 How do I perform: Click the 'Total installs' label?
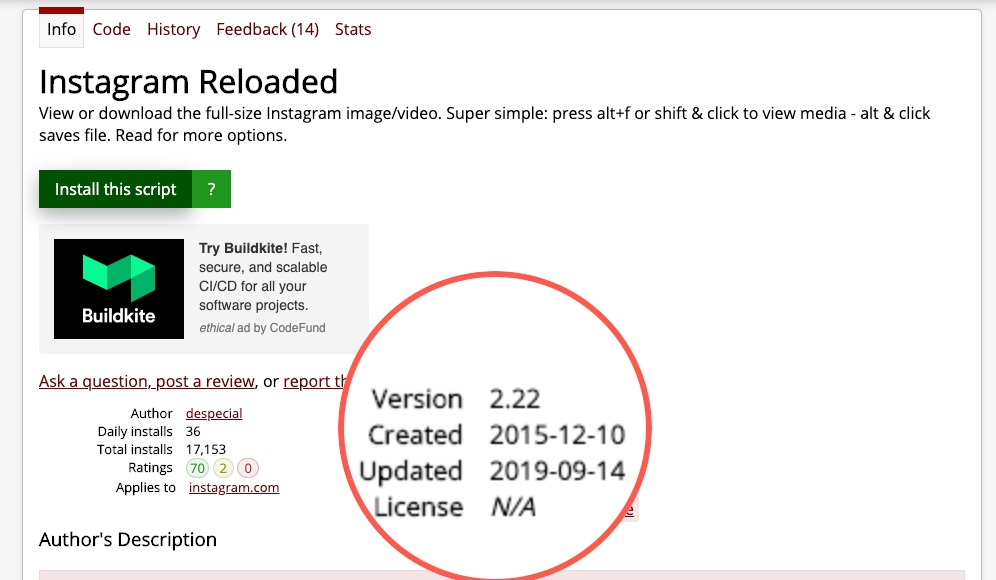click(x=135, y=449)
